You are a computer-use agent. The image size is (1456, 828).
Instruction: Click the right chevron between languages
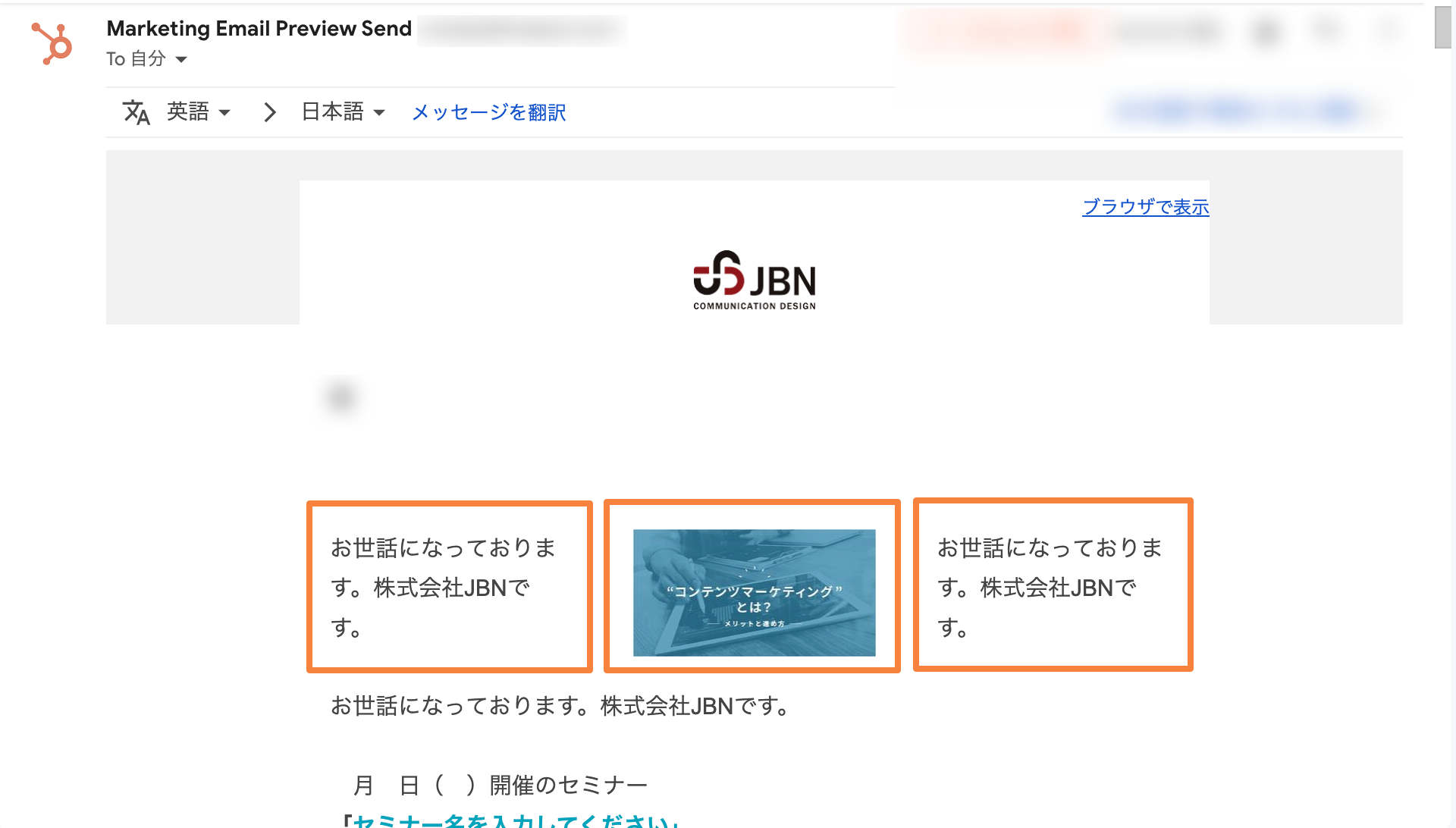270,112
